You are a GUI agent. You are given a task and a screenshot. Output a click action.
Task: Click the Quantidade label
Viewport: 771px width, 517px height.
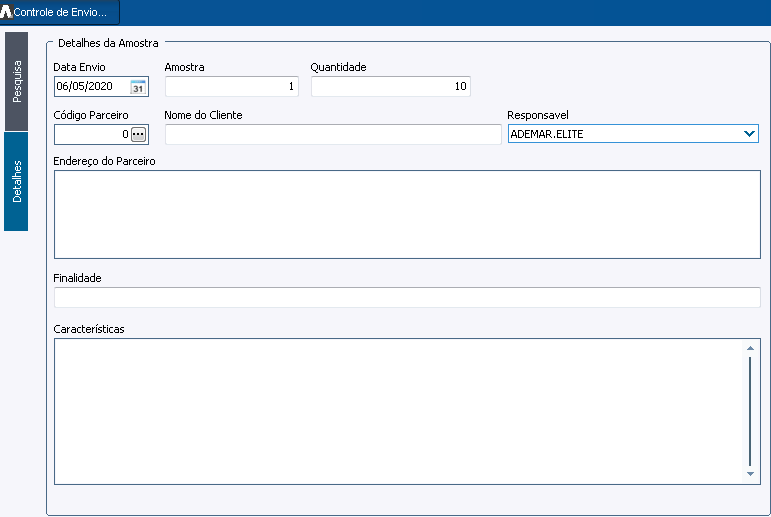(x=338, y=67)
